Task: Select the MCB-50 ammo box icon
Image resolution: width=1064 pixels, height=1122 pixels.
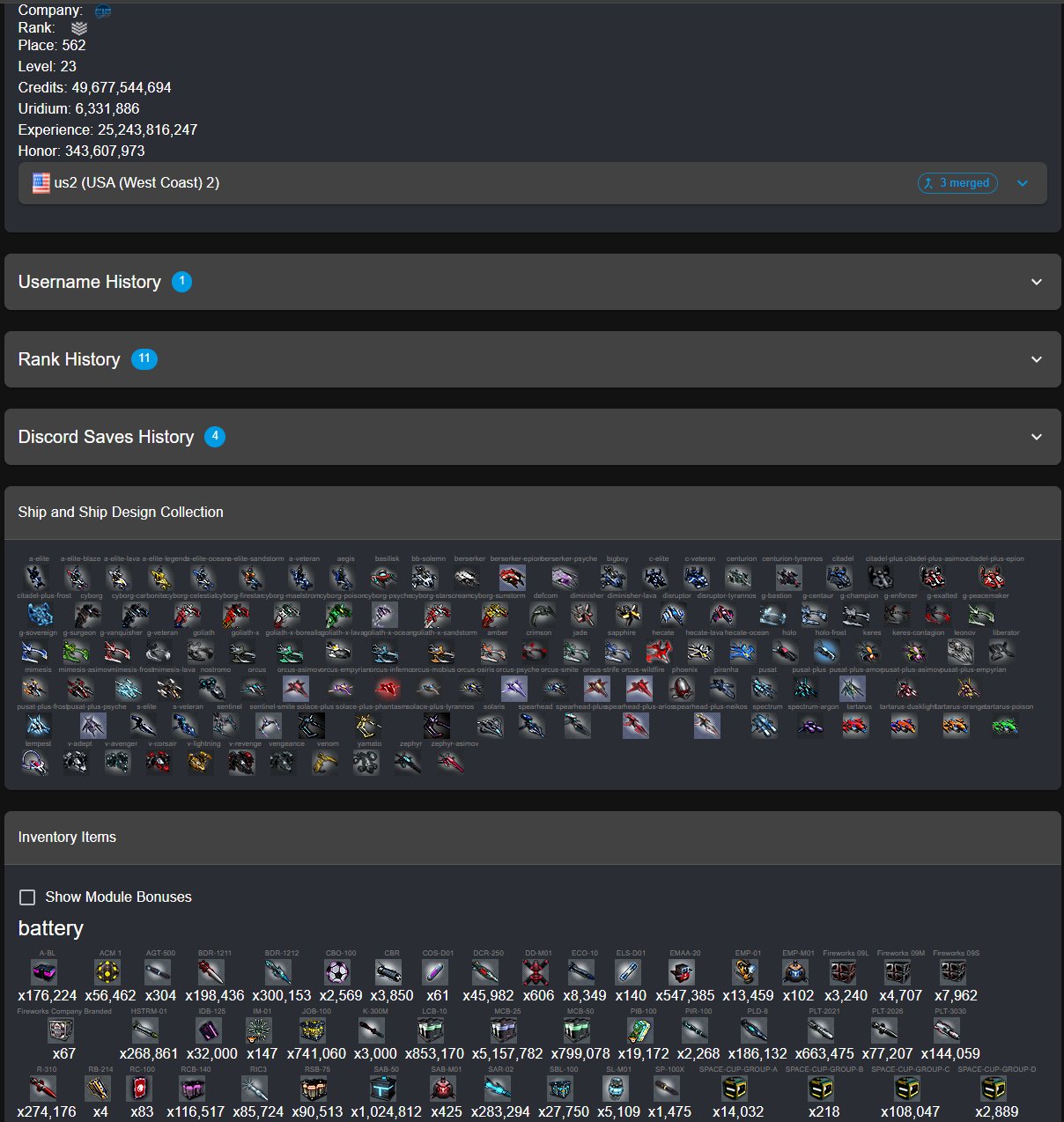Action: [577, 1030]
